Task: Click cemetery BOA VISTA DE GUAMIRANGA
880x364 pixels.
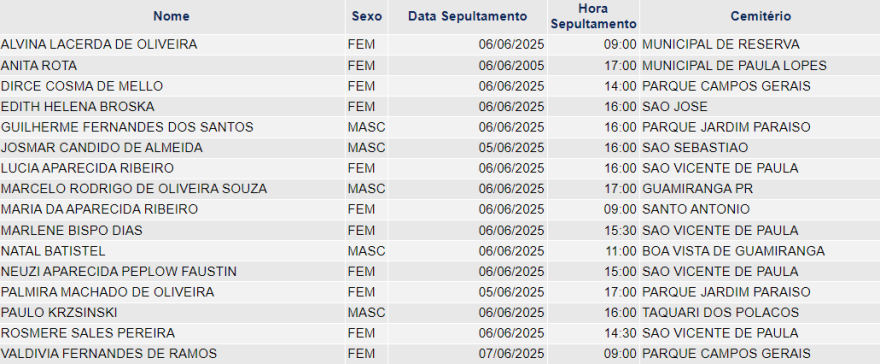Action: tap(734, 251)
